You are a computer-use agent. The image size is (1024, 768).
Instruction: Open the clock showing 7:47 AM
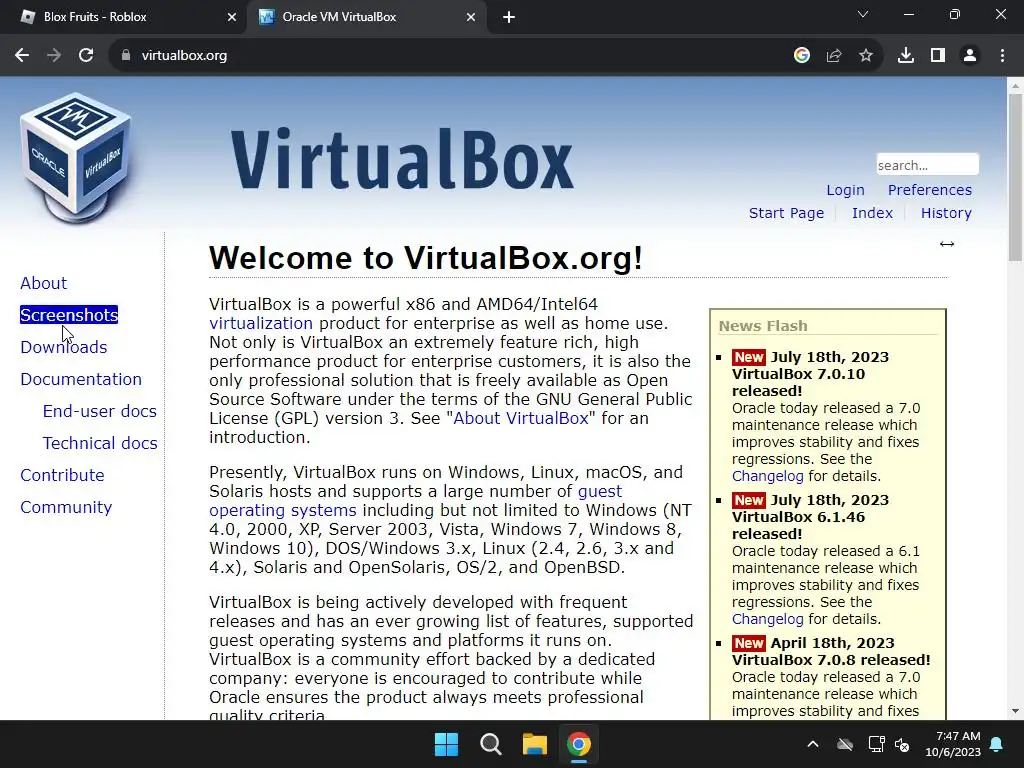click(x=953, y=744)
